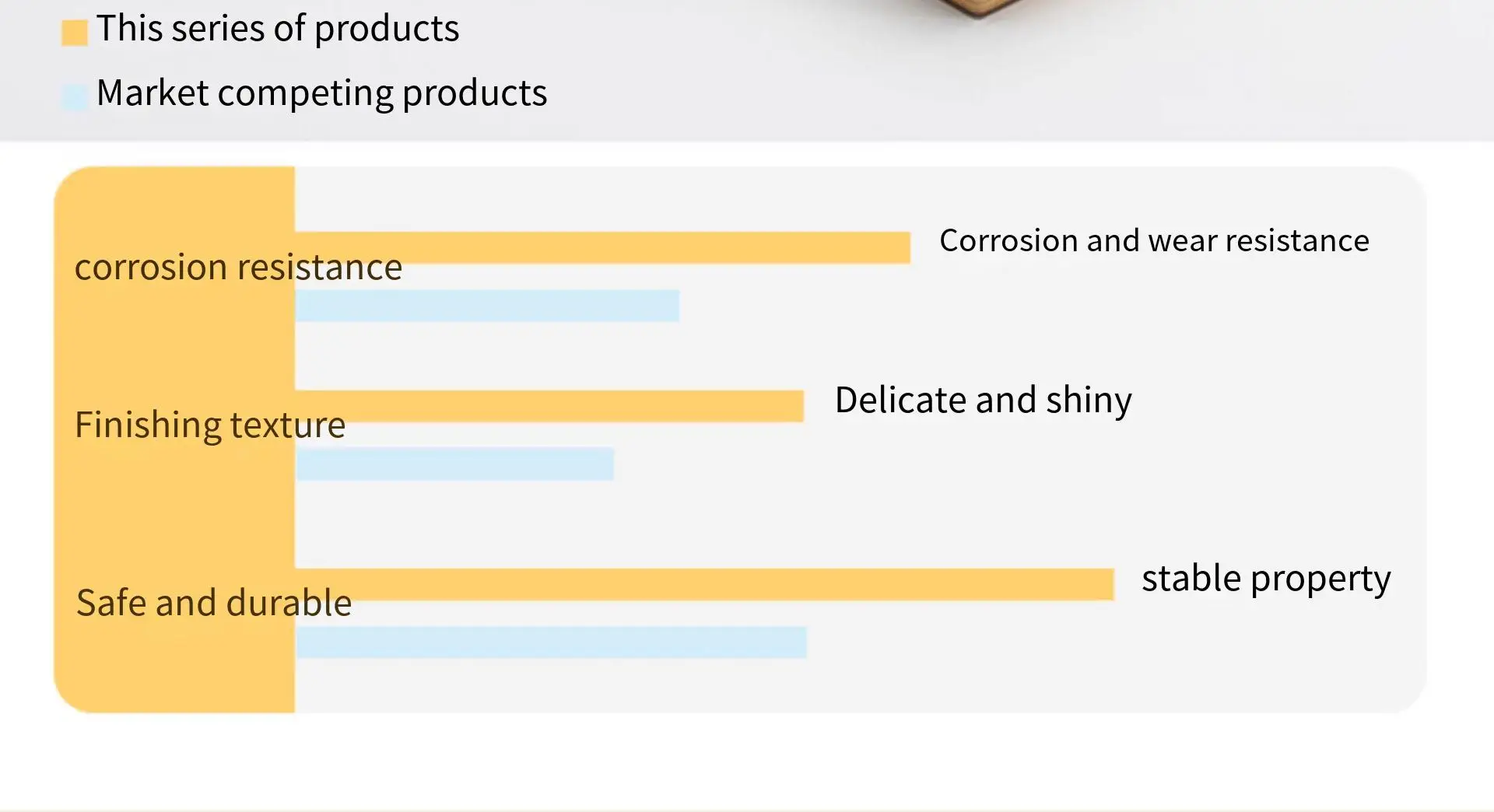Click the word 'products' in the first legend line
1494x812 pixels.
pos(387,30)
